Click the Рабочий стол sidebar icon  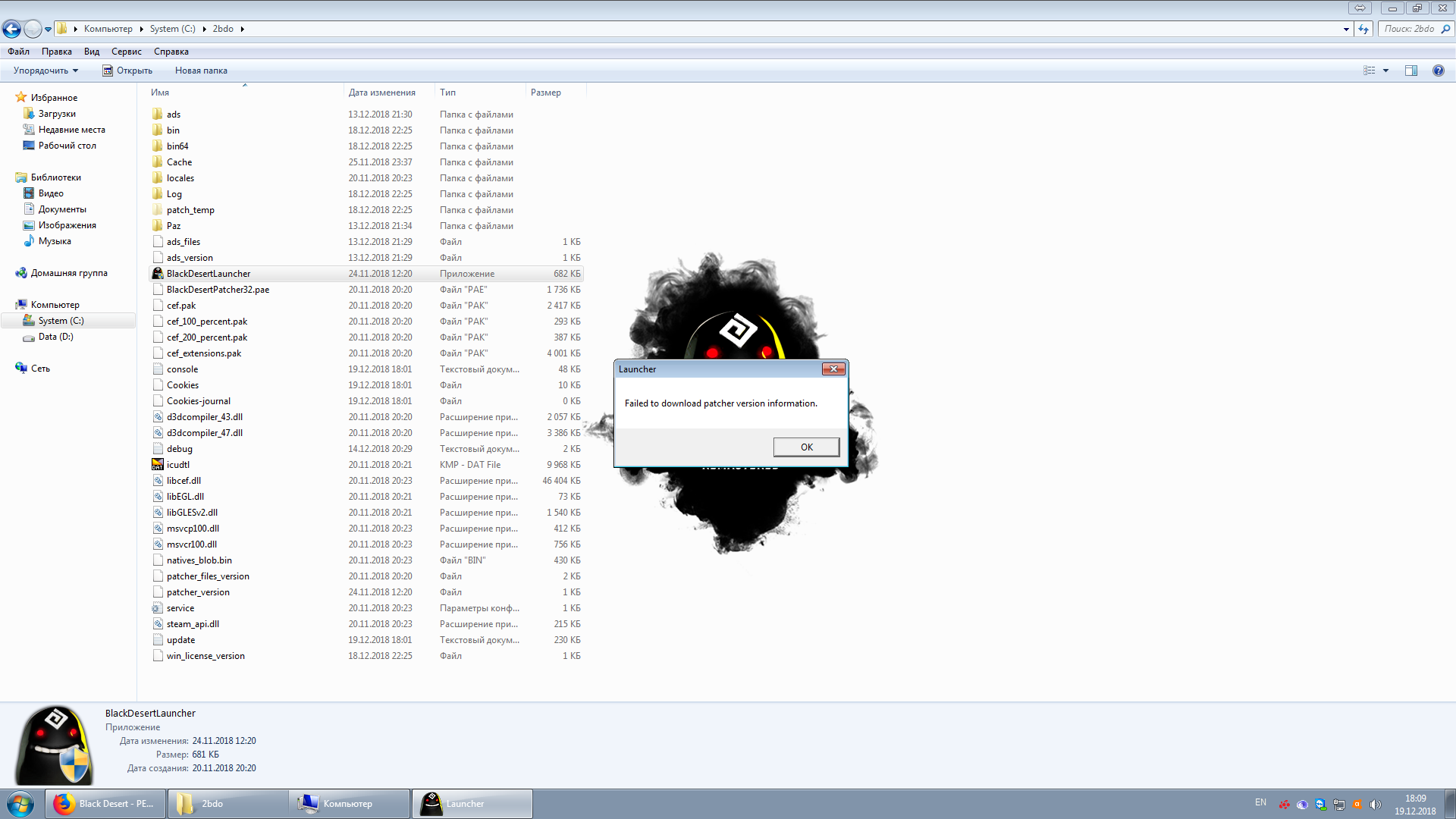(67, 145)
